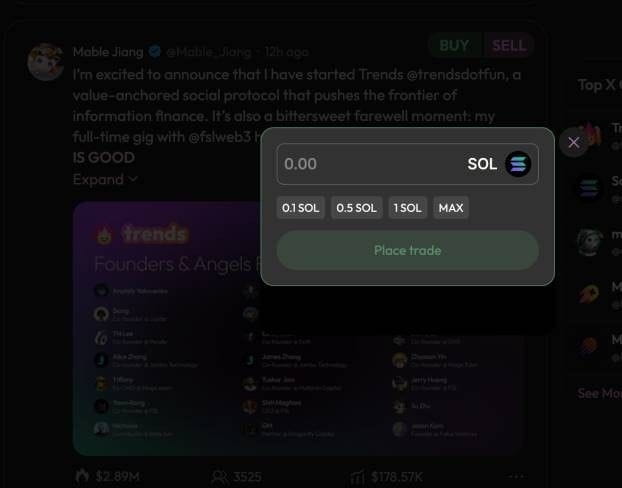This screenshot has width=622, height=488.
Task: Click the flame market cap icon
Action: pyautogui.click(x=82, y=476)
